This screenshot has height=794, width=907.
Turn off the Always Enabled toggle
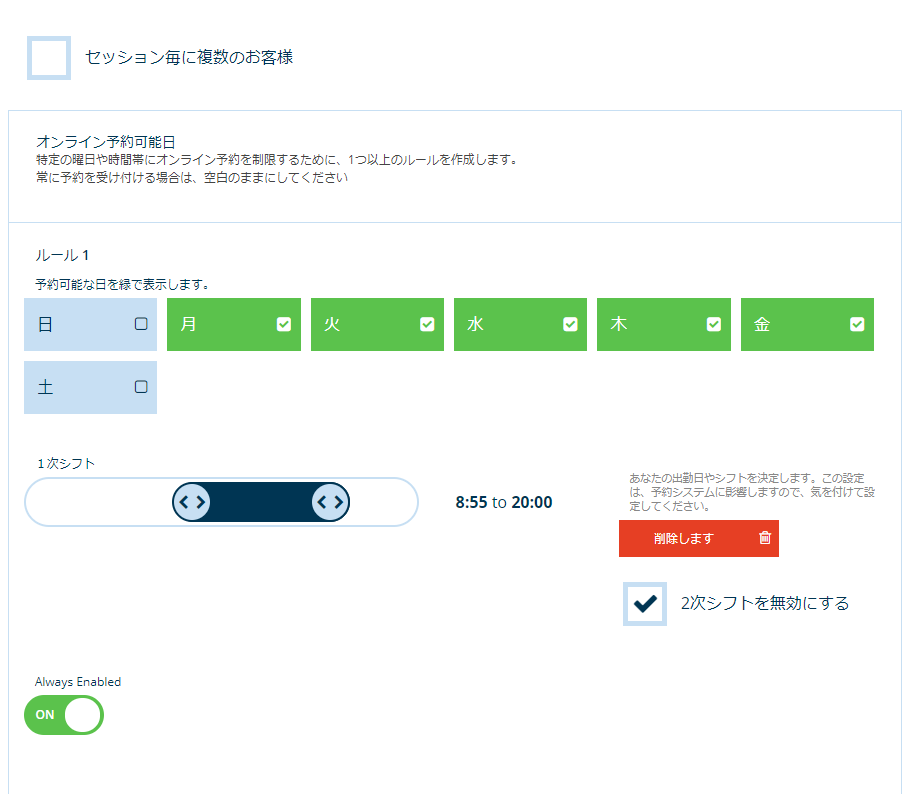pos(64,715)
